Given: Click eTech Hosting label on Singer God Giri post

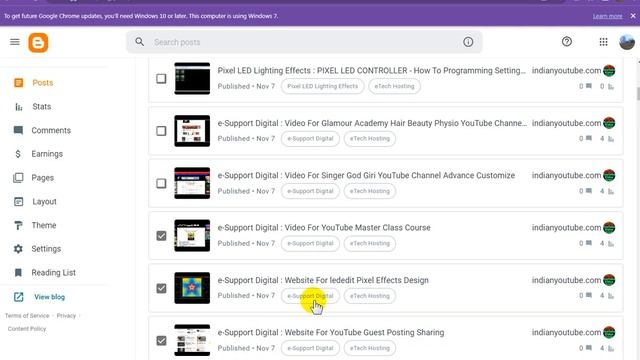Looking at the screenshot, I should (x=370, y=191).
